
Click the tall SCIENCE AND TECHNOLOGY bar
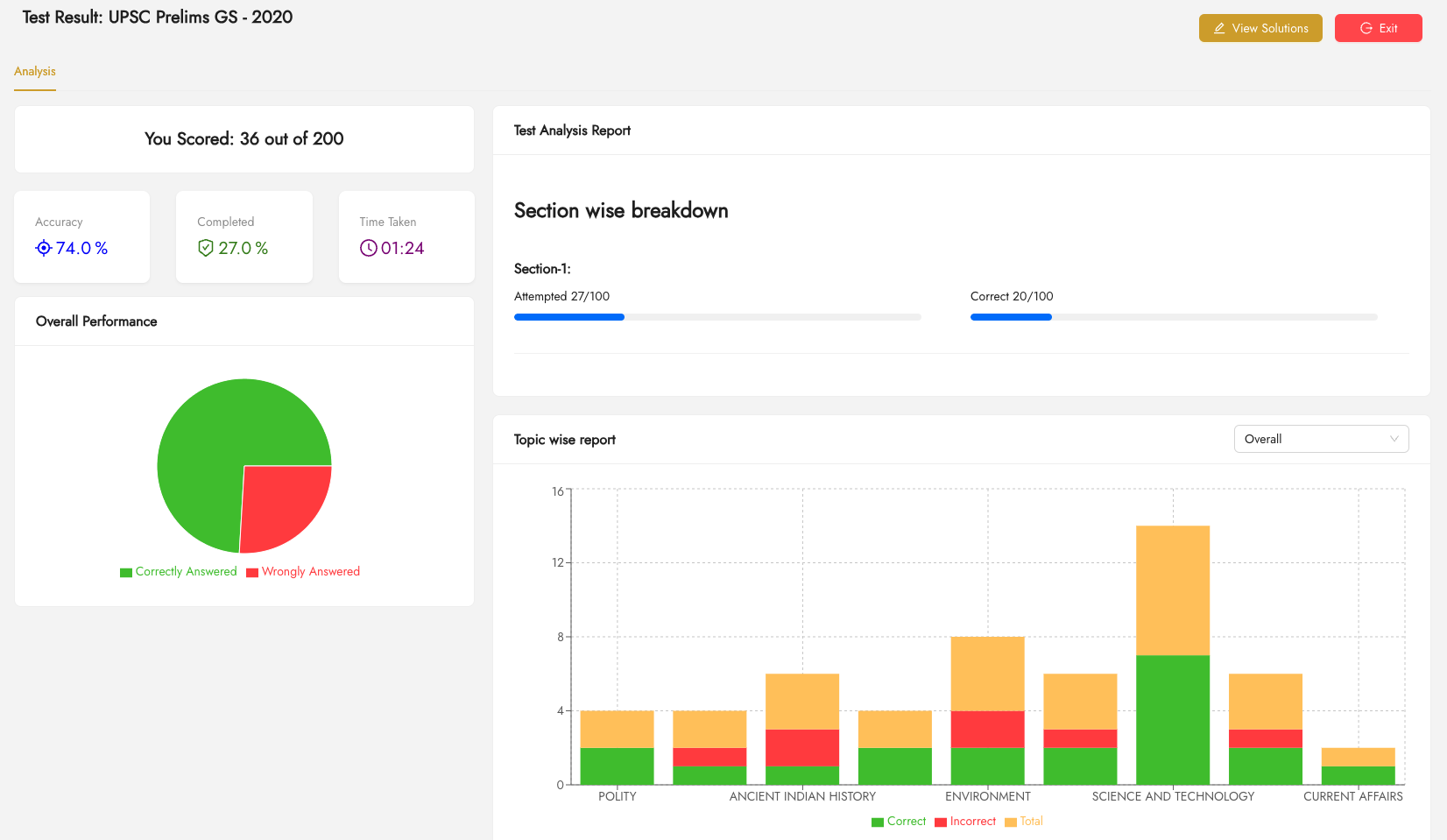1173,655
